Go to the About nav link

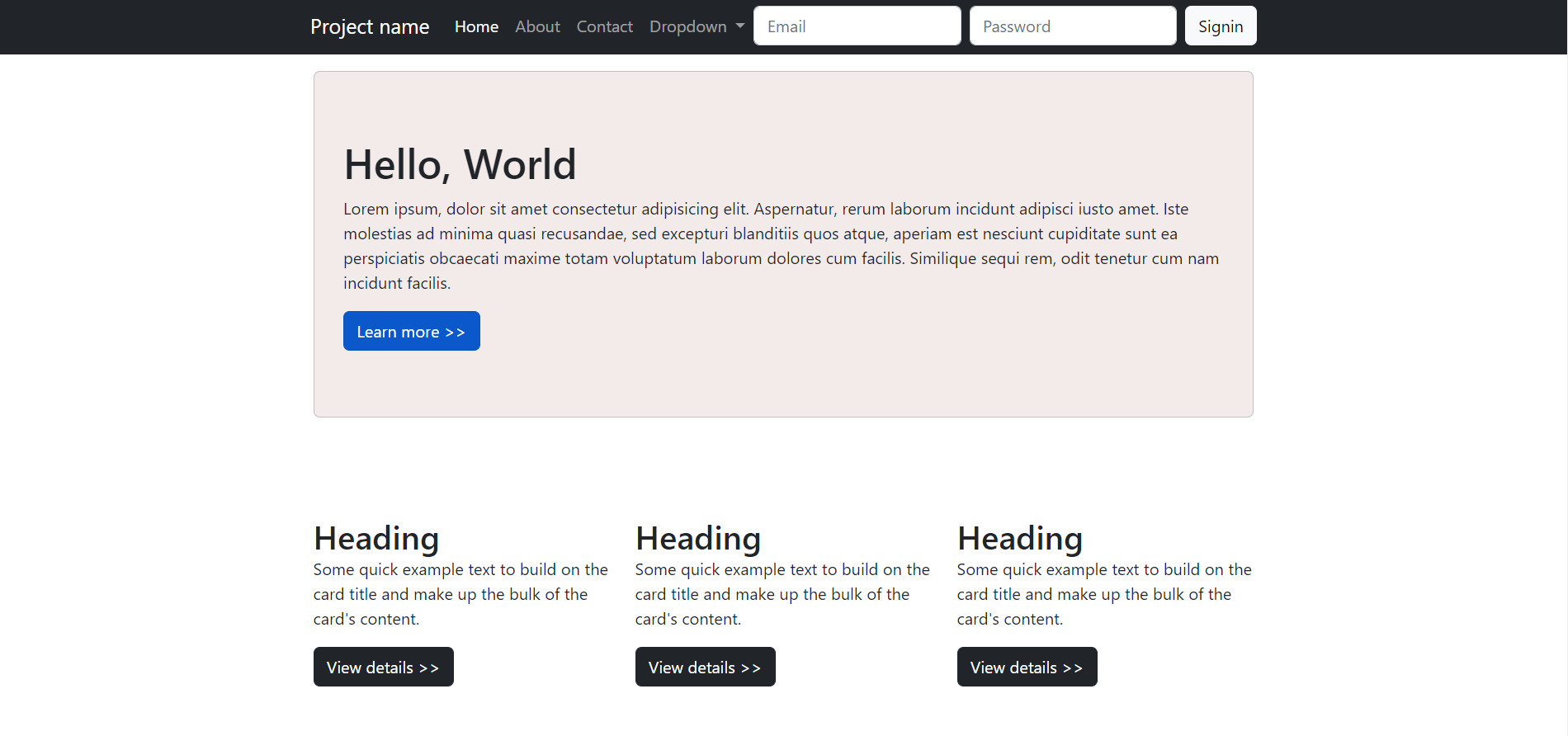click(x=537, y=26)
